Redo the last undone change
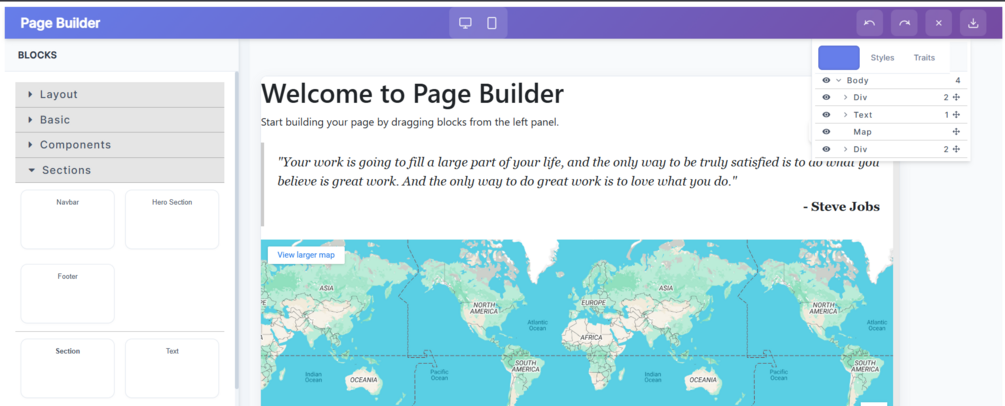1005x406 pixels. [x=904, y=23]
